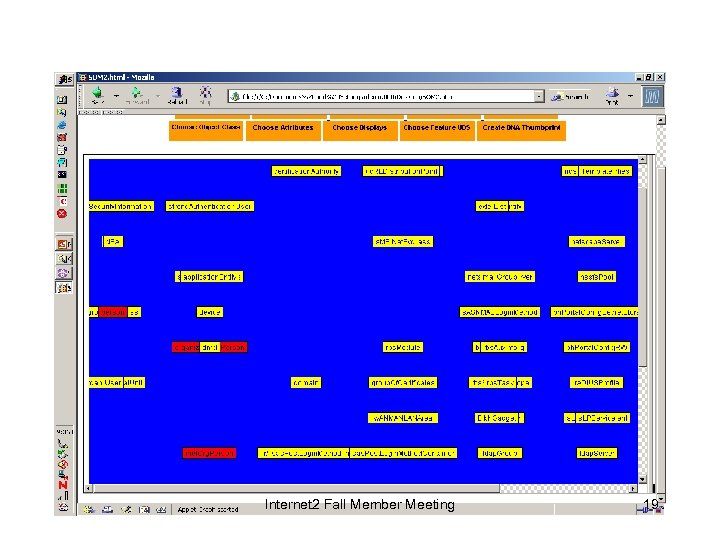Click the Print icon in the toolbar
This screenshot has height=540, width=720.
tap(612, 93)
